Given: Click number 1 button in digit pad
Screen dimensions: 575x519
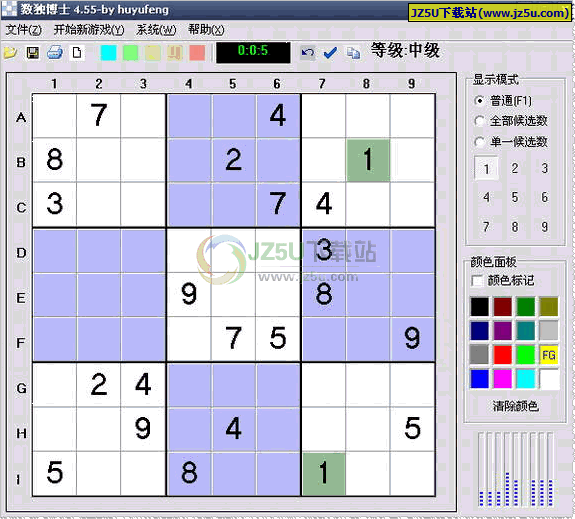Looking at the screenshot, I should tap(486, 169).
